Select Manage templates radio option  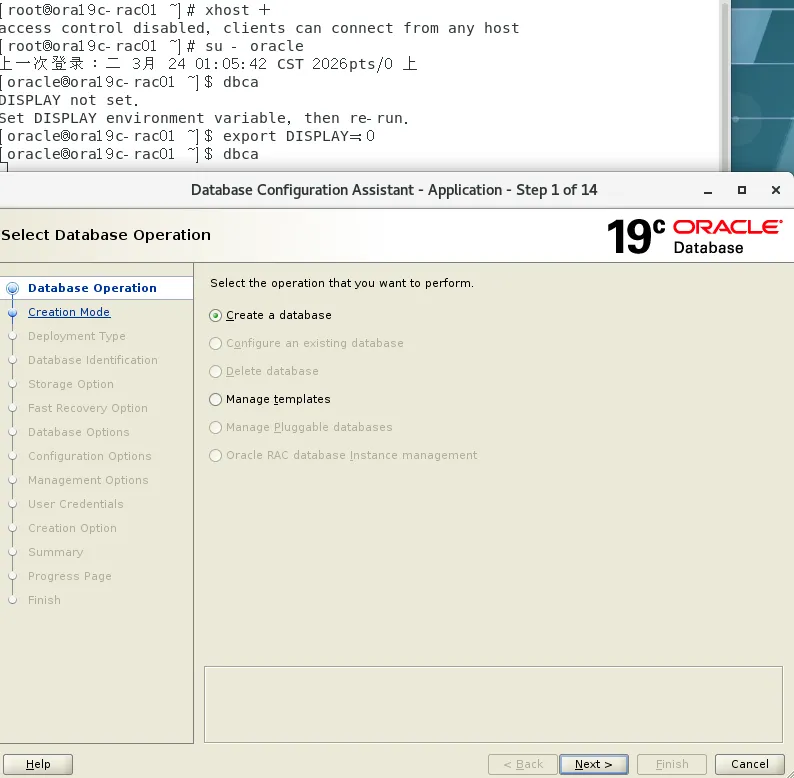(215, 400)
